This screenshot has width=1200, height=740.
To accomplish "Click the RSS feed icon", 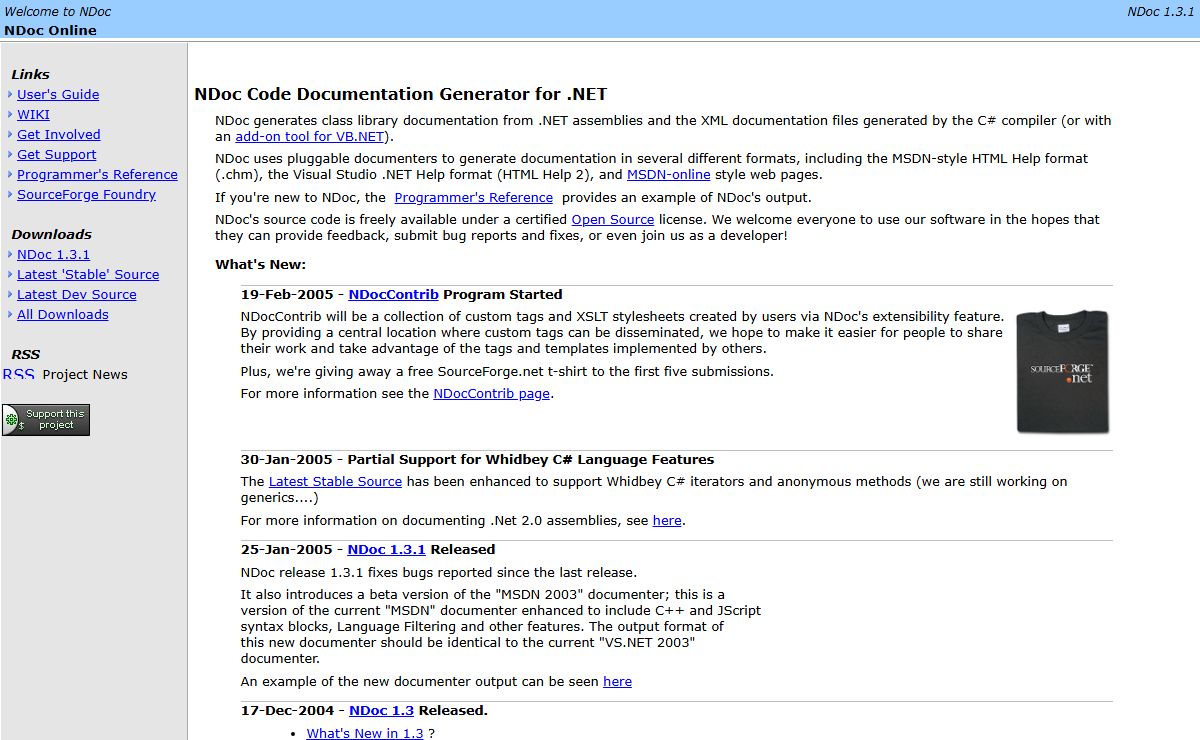I will pos(18,374).
